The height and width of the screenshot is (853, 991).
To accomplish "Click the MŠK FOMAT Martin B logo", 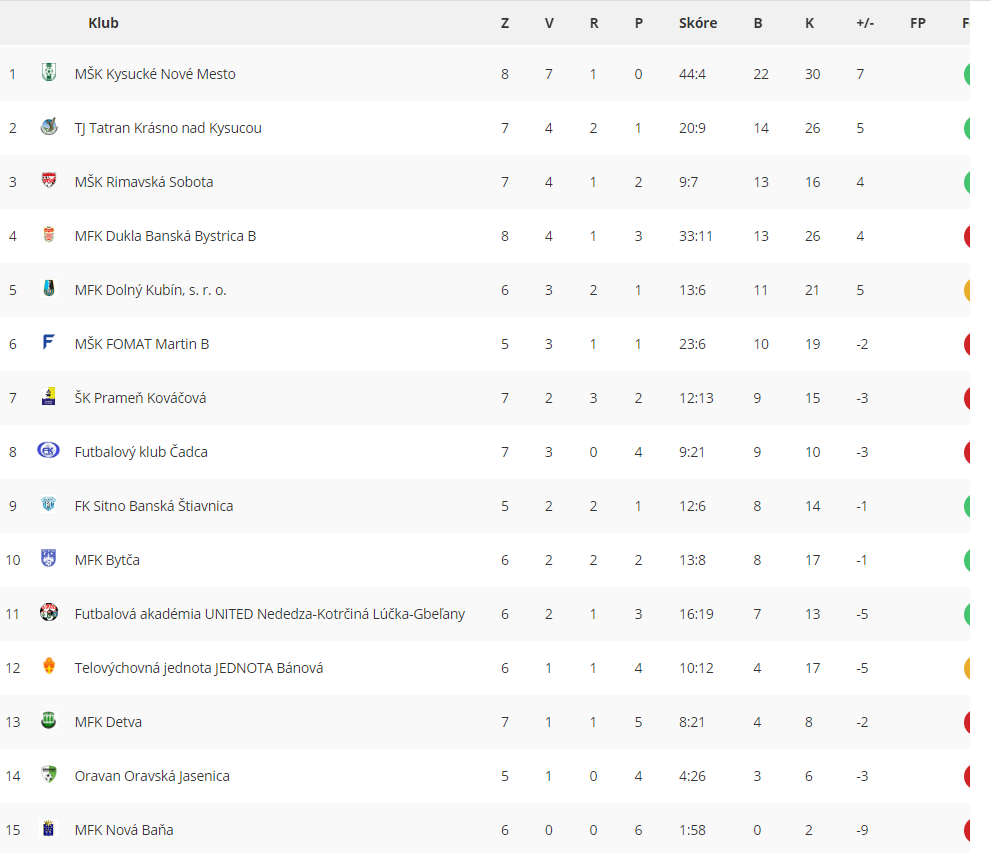I will coord(49,342).
